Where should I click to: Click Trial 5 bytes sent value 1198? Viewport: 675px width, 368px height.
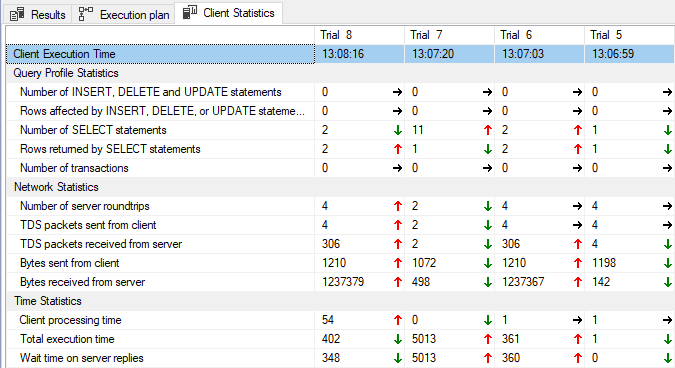click(x=604, y=263)
